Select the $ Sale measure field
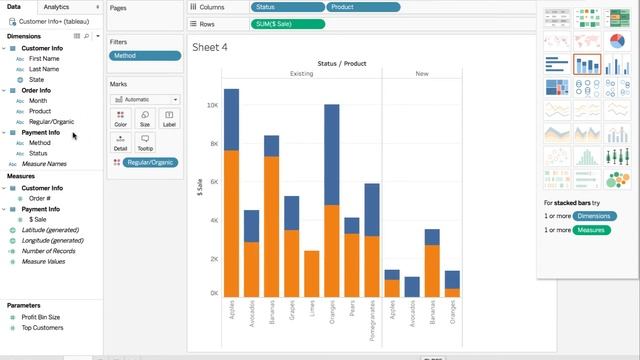This screenshot has width=640, height=360. 38,220
